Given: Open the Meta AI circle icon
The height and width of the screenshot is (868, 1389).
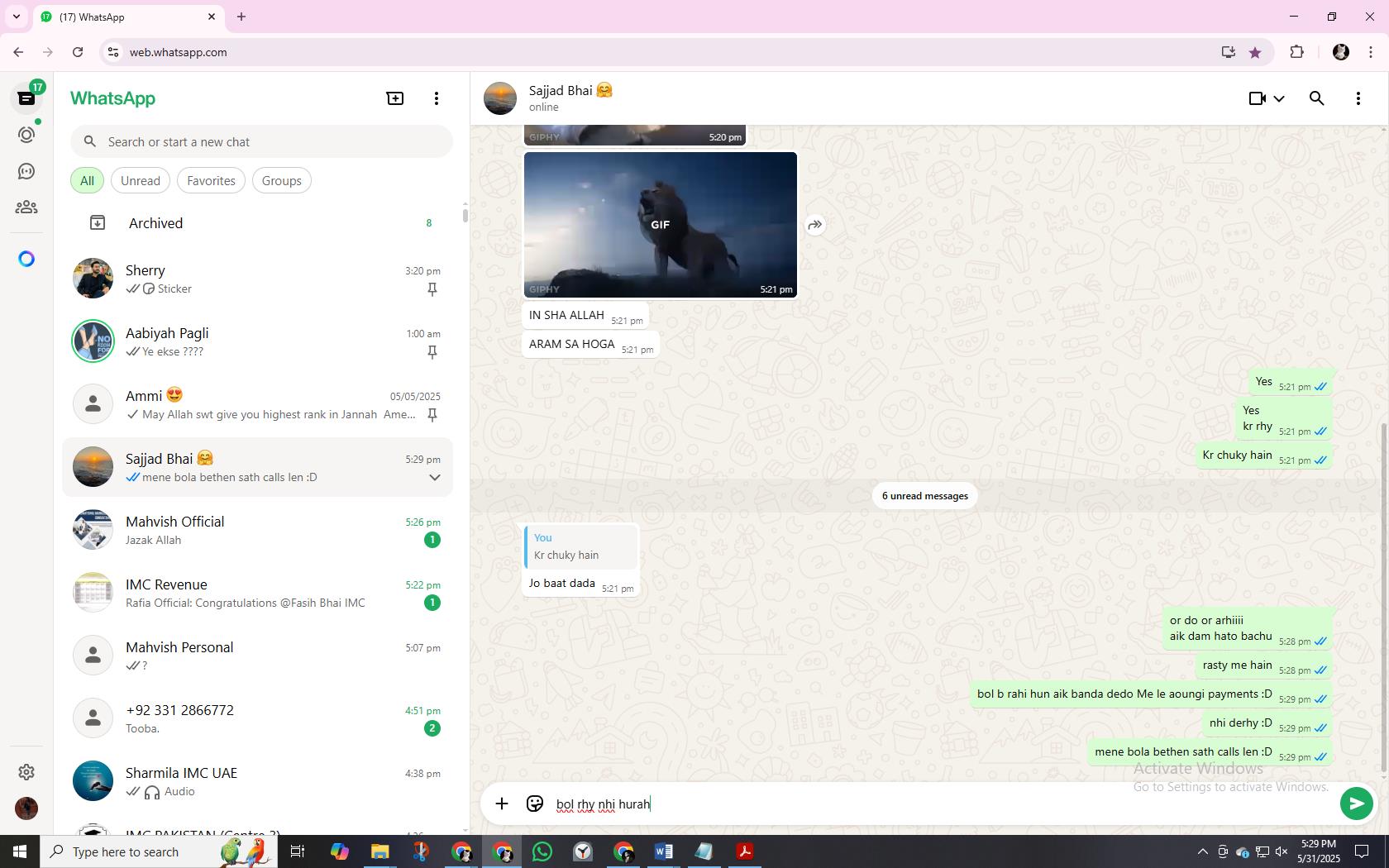Looking at the screenshot, I should 26,259.
